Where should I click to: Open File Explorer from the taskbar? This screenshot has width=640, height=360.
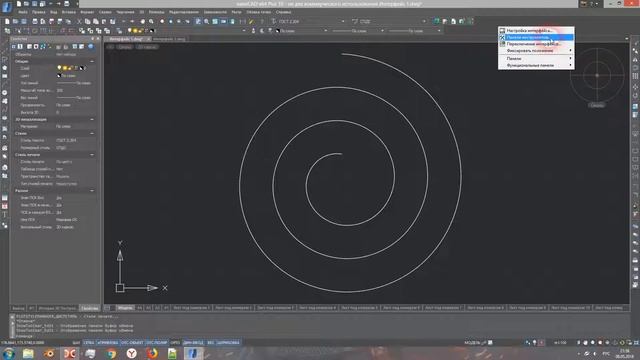28,353
